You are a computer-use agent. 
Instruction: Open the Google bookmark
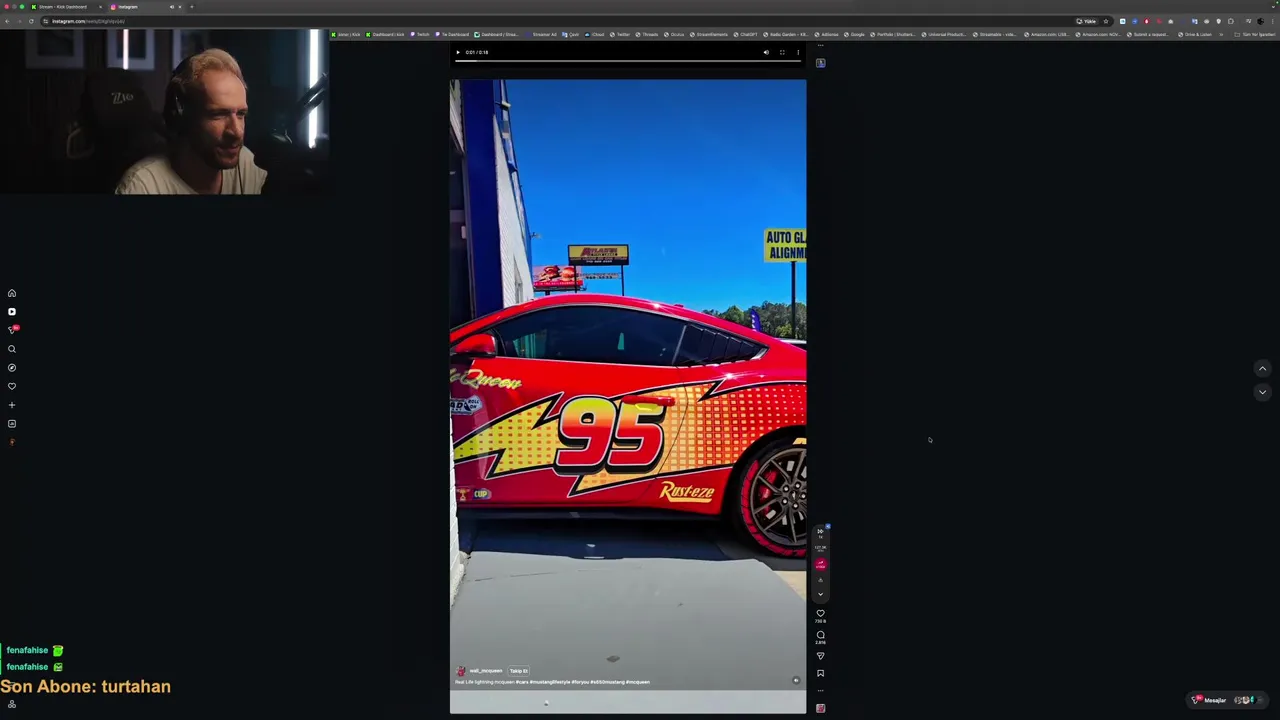(854, 34)
